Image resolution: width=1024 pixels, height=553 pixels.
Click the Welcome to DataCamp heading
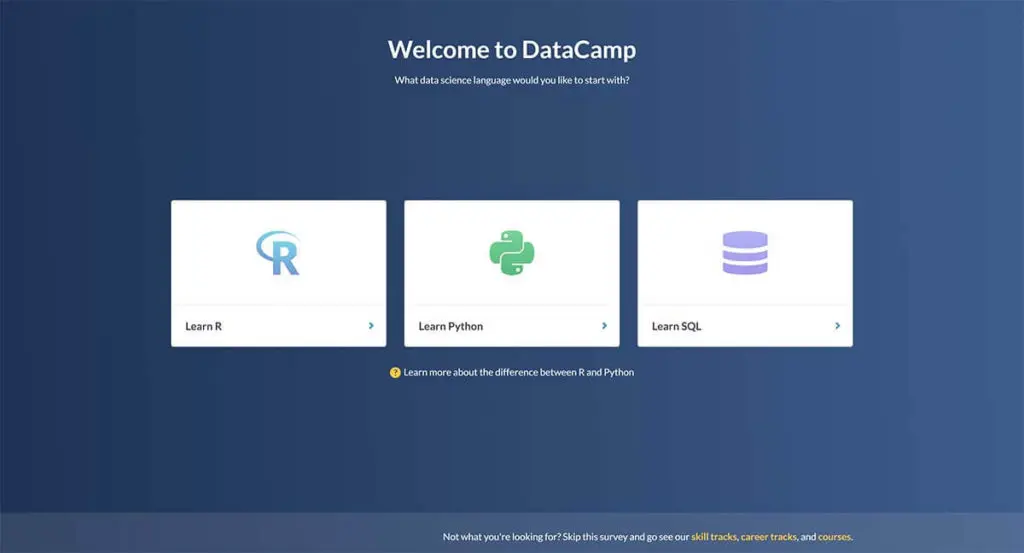point(512,50)
